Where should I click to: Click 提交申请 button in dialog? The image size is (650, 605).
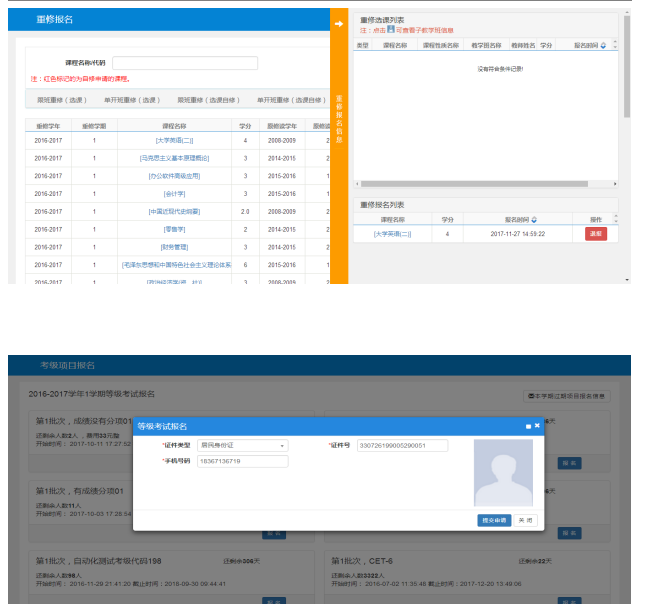pyautogui.click(x=493, y=520)
